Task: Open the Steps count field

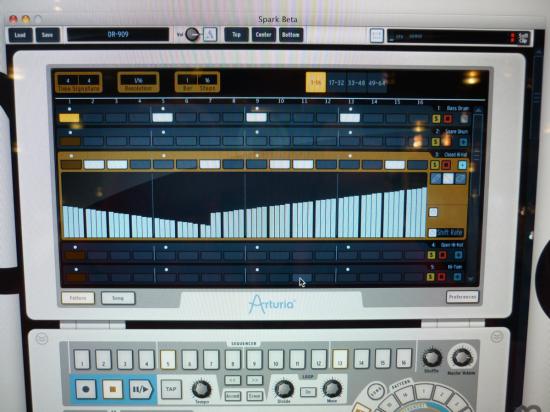Action: [207, 80]
